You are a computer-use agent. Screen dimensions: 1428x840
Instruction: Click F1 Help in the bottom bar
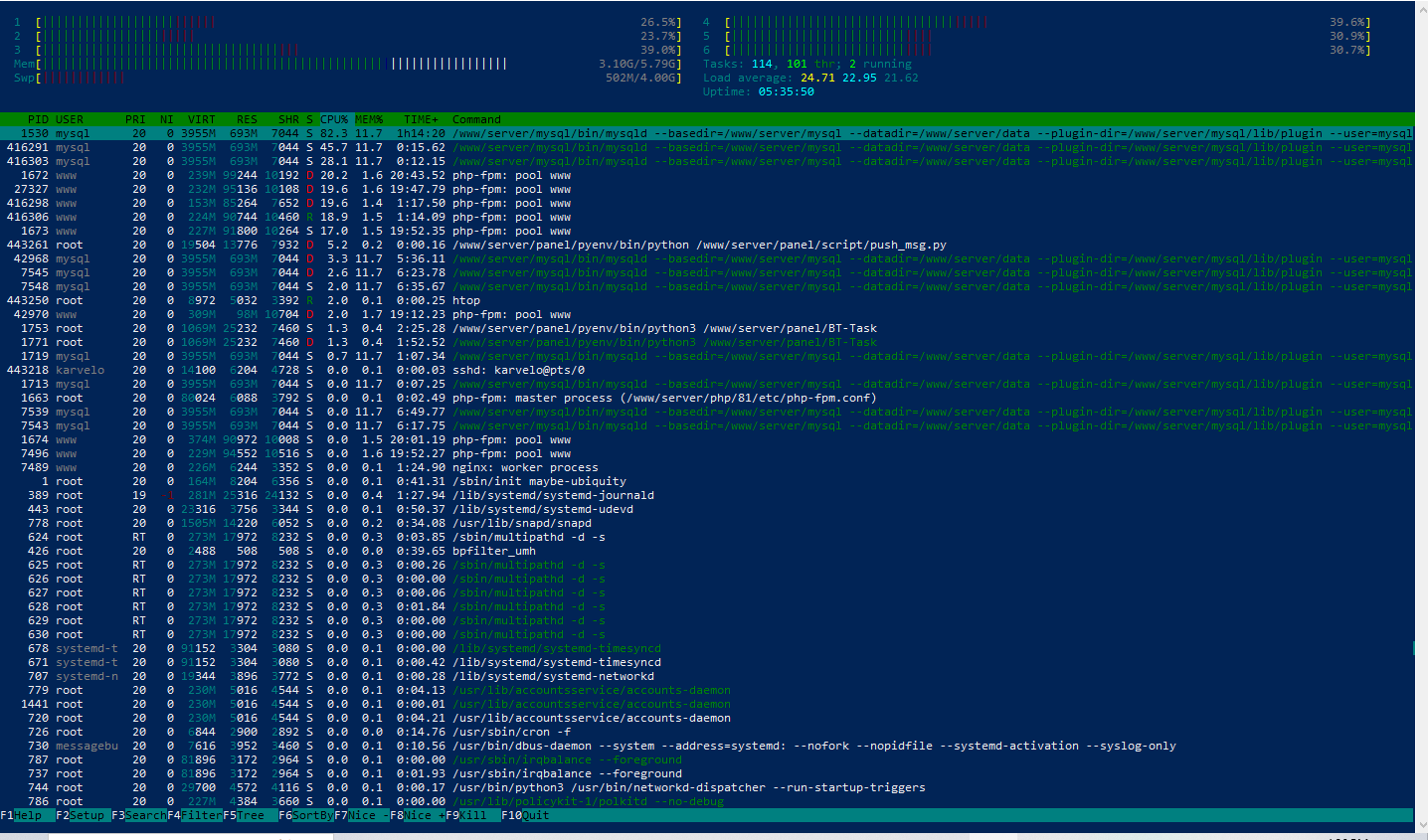click(x=21, y=815)
